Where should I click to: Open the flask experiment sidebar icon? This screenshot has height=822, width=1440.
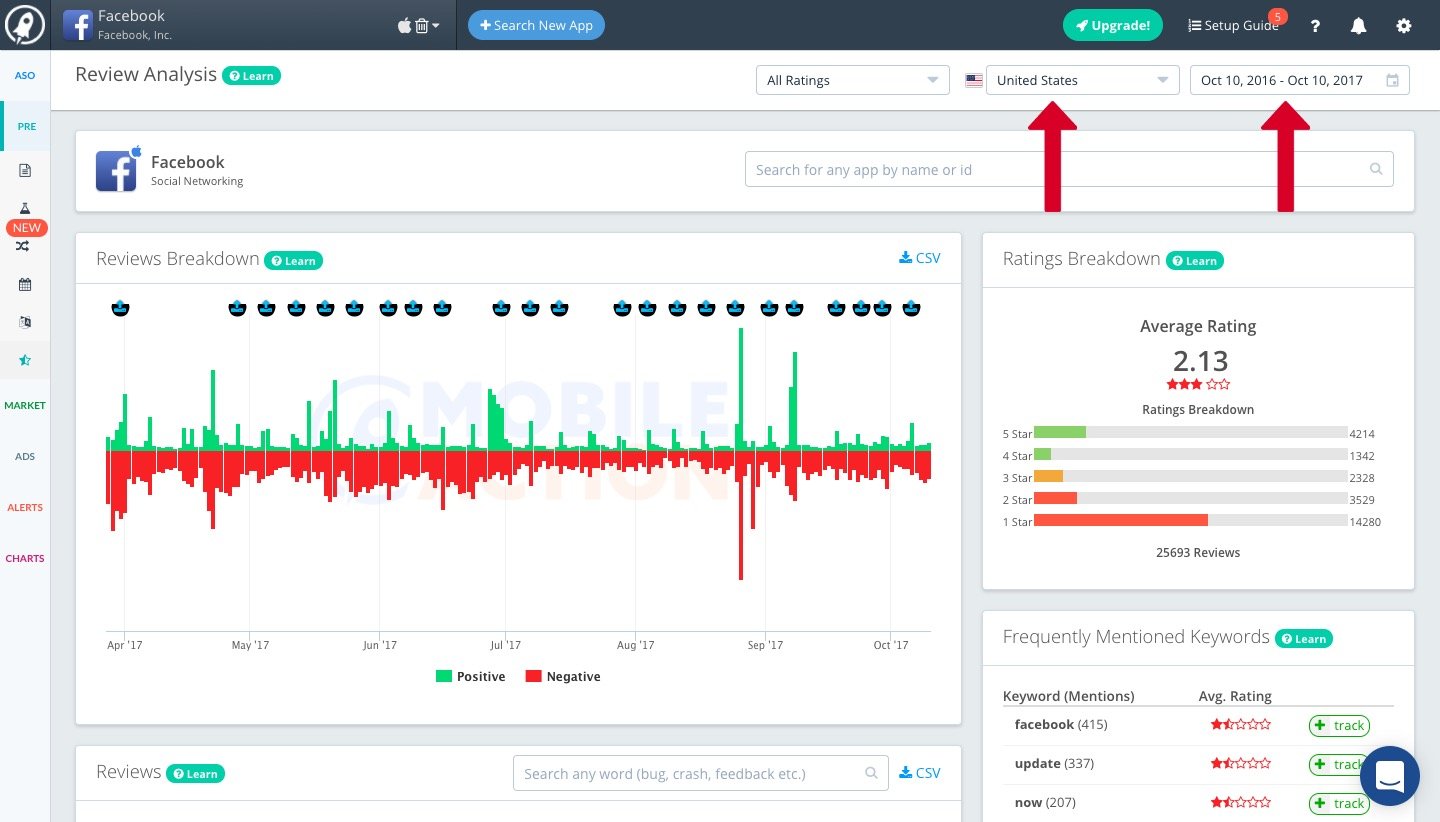25,208
